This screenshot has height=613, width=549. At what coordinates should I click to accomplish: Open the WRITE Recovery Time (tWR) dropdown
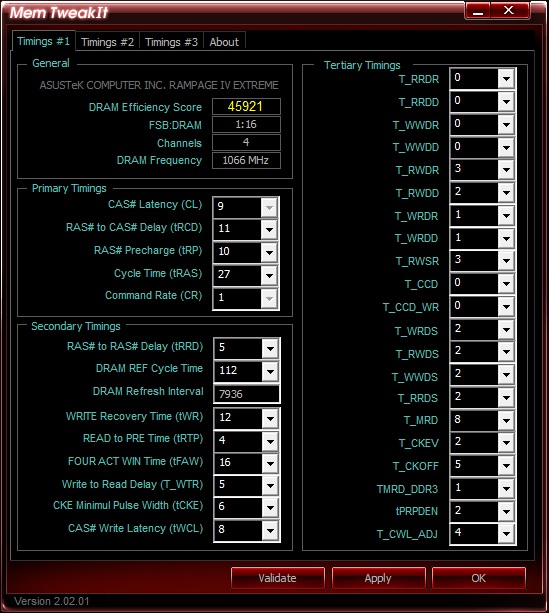(270, 419)
